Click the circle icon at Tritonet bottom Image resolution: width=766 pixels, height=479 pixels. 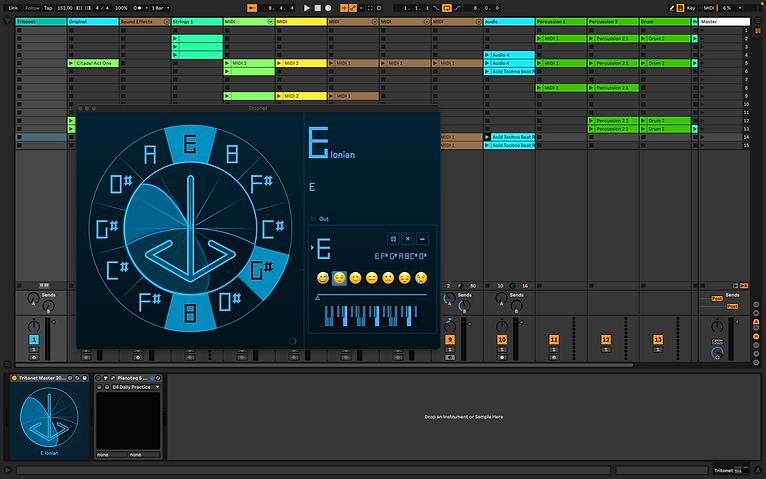coord(292,341)
